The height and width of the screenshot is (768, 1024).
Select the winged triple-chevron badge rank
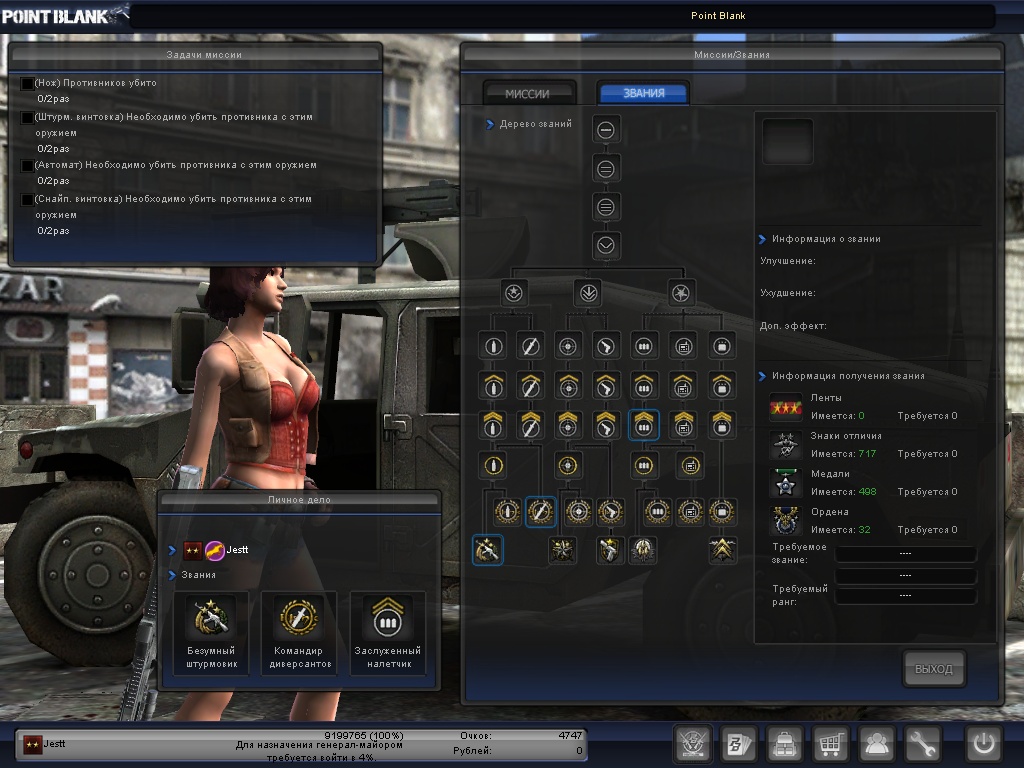point(722,551)
